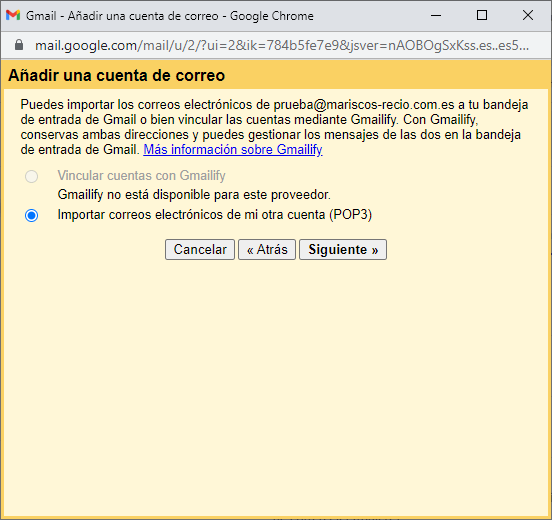Click the Gmail logo in the title bar
The image size is (552, 520).
click(13, 15)
